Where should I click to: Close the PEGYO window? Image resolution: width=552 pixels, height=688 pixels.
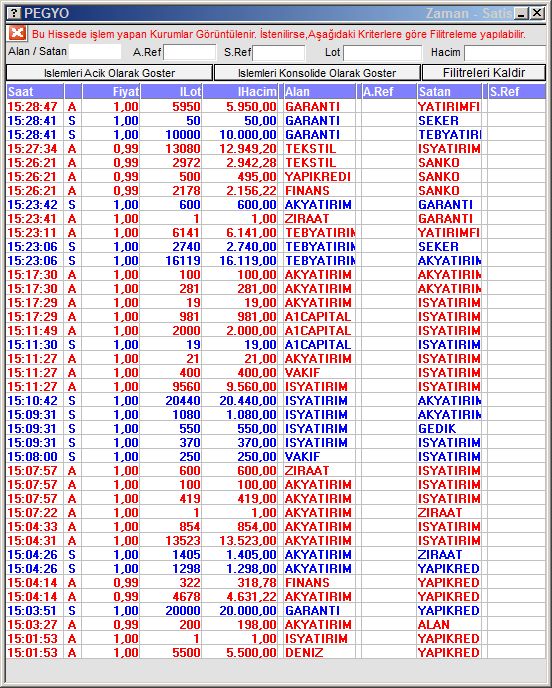click(x=537, y=13)
